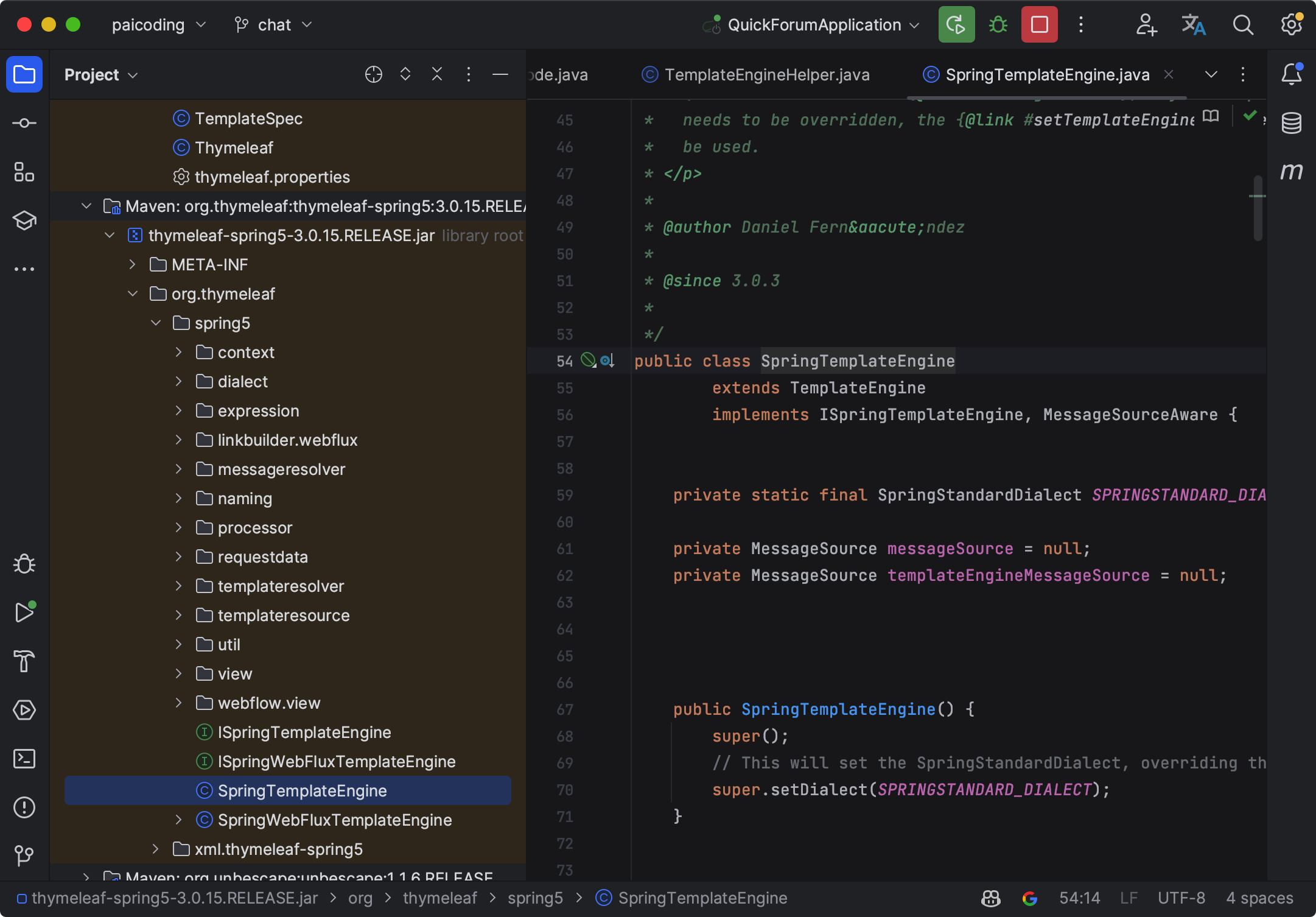Collapse the org.thymeleaf package
The image size is (1316, 917).
(x=133, y=294)
